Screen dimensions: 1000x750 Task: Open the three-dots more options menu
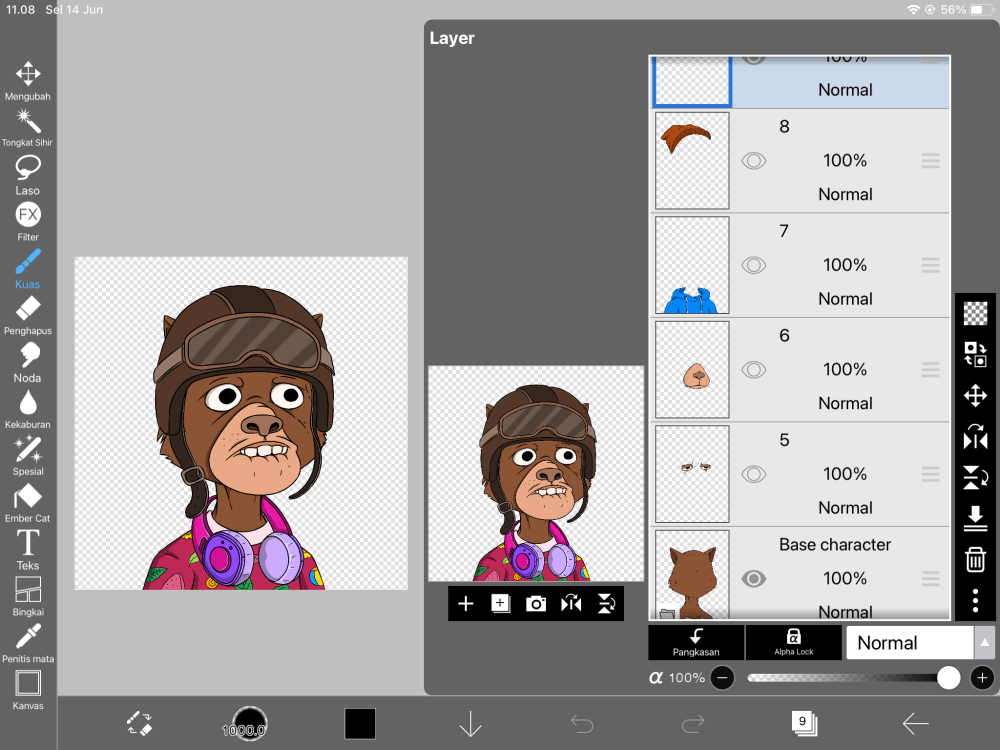[x=975, y=601]
